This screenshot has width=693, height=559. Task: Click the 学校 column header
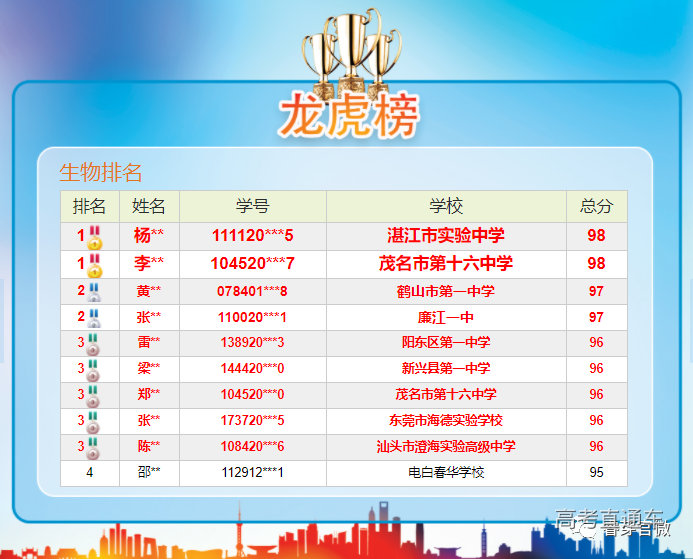pos(446,206)
